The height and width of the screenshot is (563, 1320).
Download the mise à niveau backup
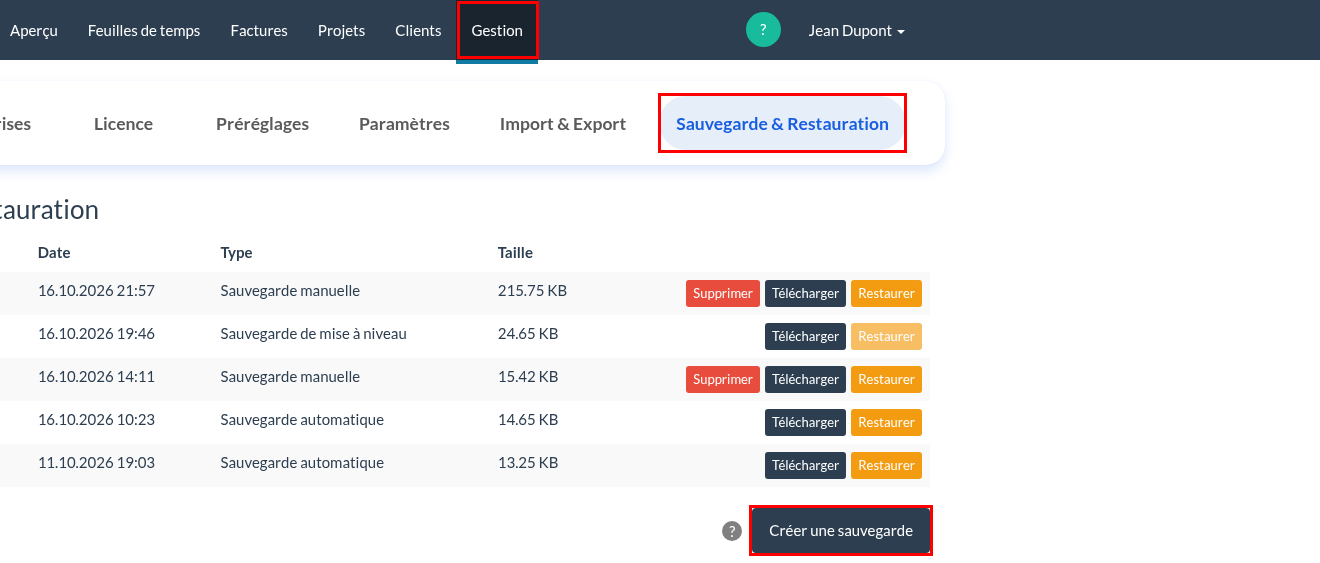tap(805, 336)
